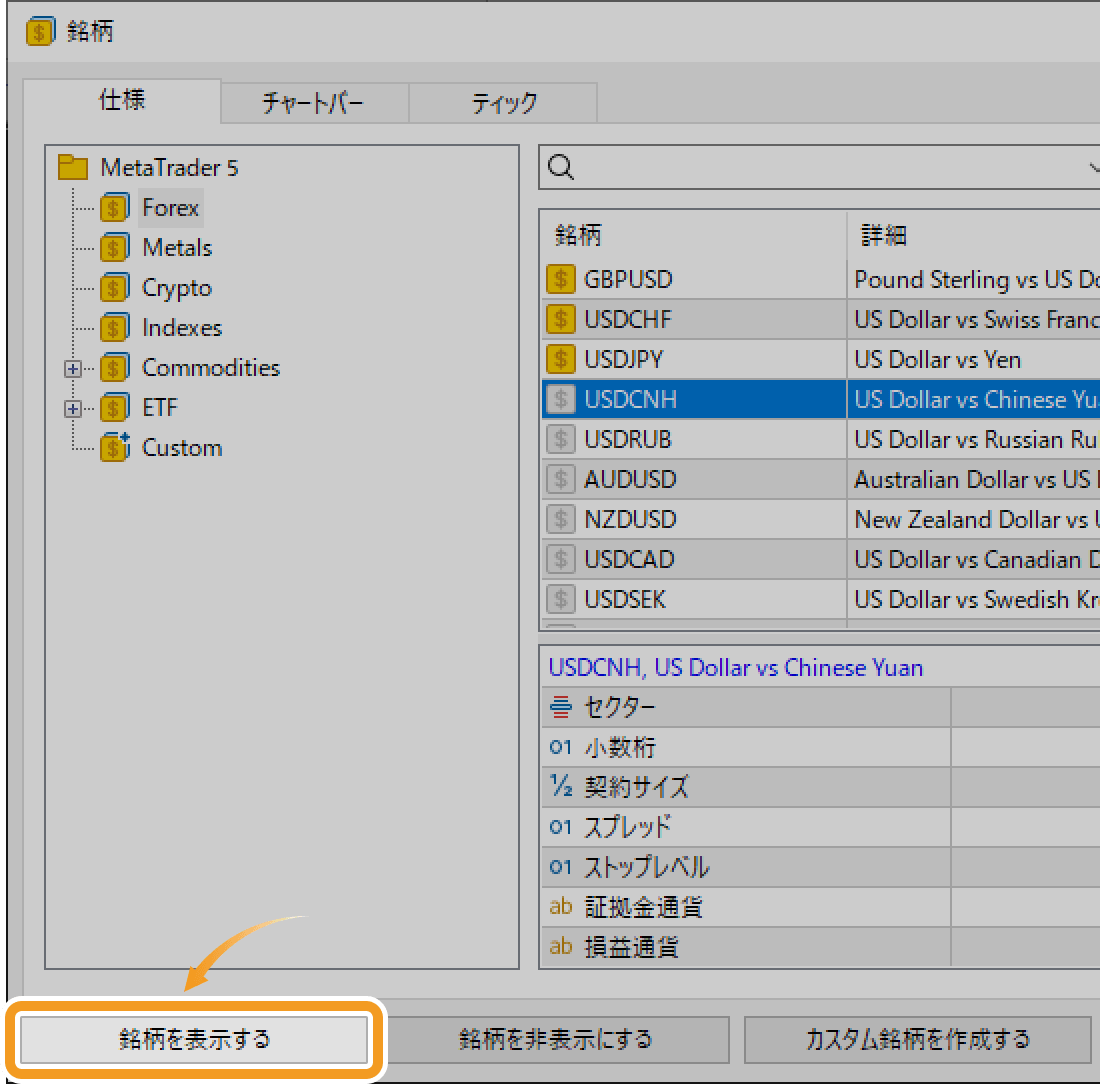Select the Forex tree label
The width and height of the screenshot is (1100, 1084).
[x=170, y=208]
